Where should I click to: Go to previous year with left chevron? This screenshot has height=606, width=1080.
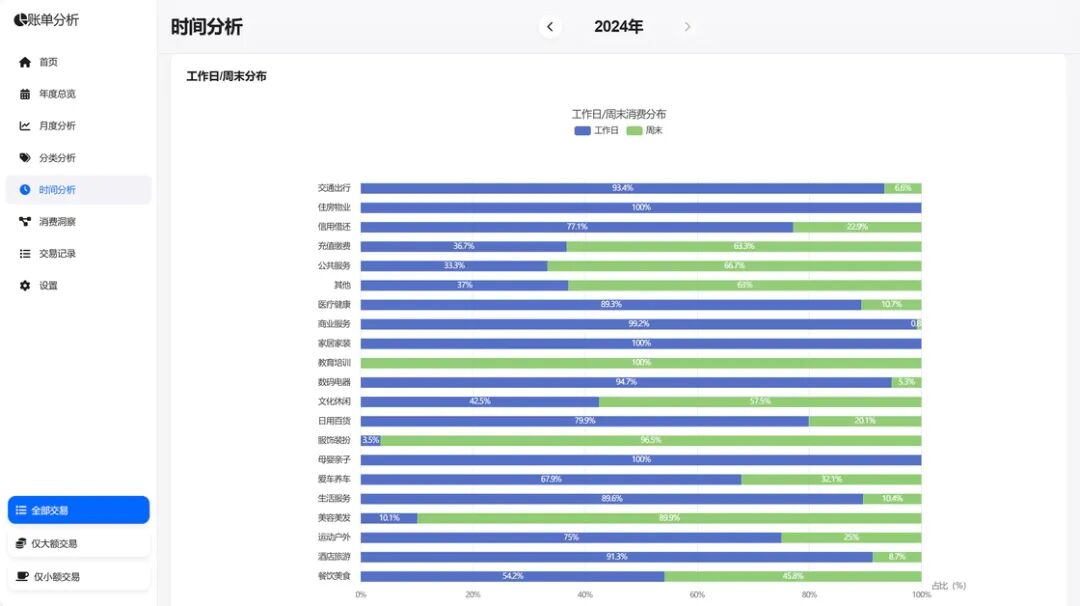coord(550,27)
